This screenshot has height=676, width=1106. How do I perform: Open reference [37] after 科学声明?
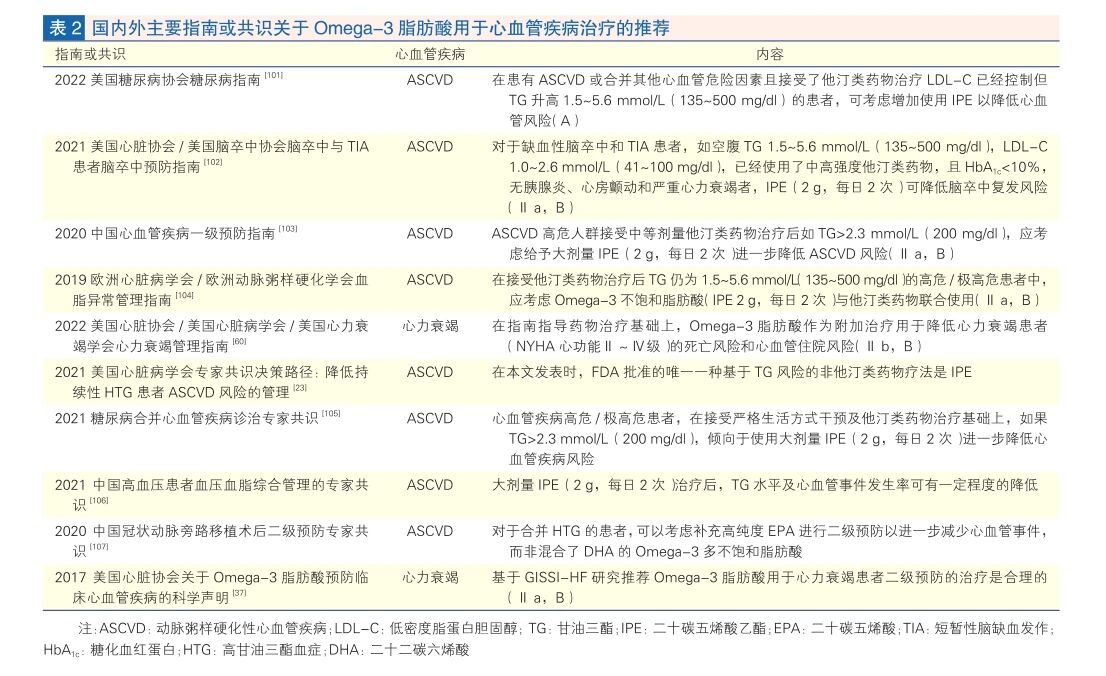click(x=238, y=593)
